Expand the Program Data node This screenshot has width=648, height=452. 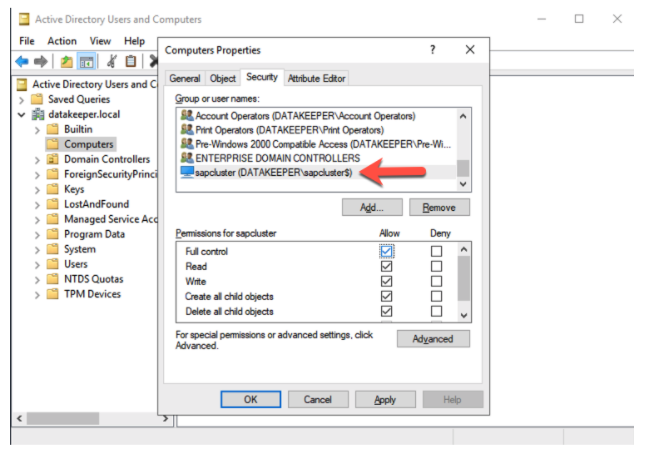37,235
